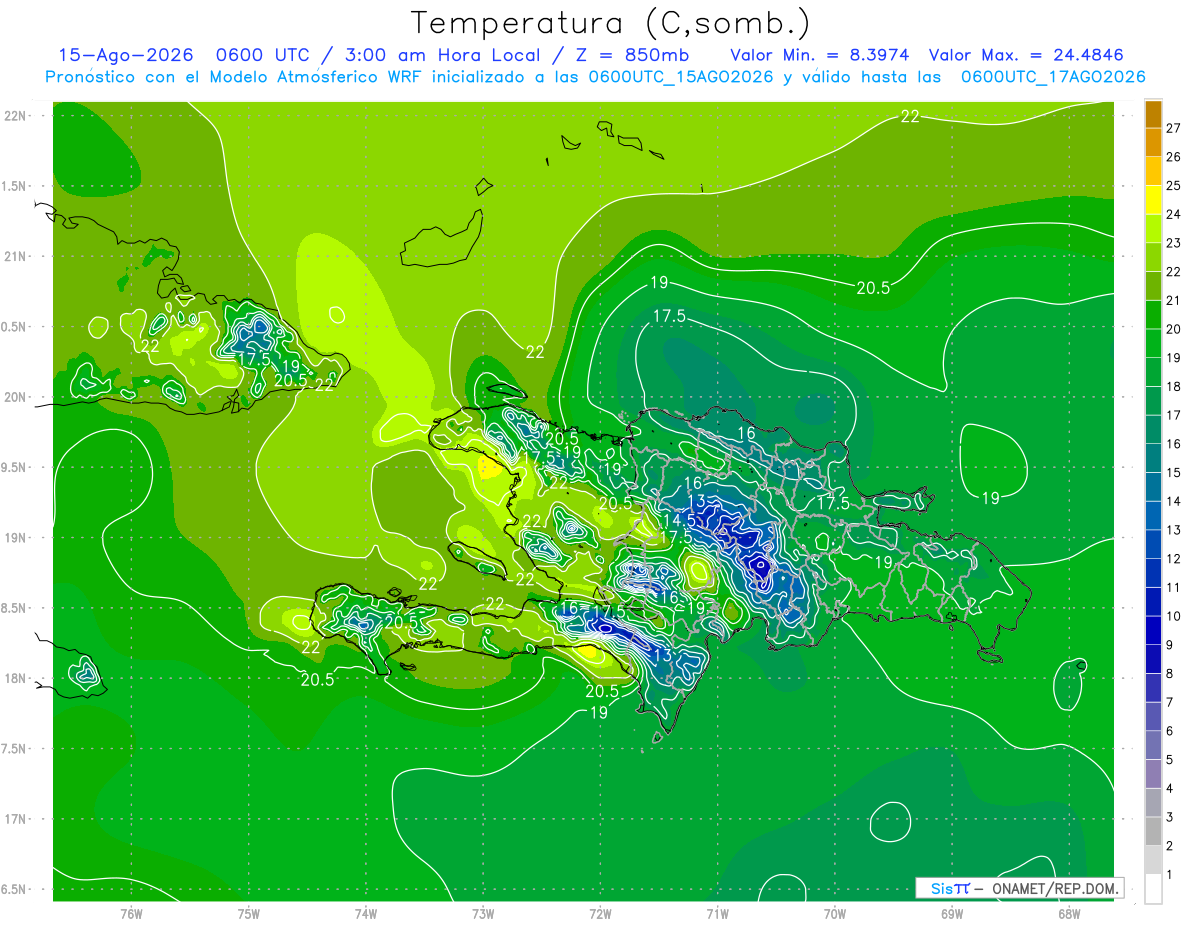Click the '17N' latitude label
This screenshot has height=927, width=1200.
[15, 819]
